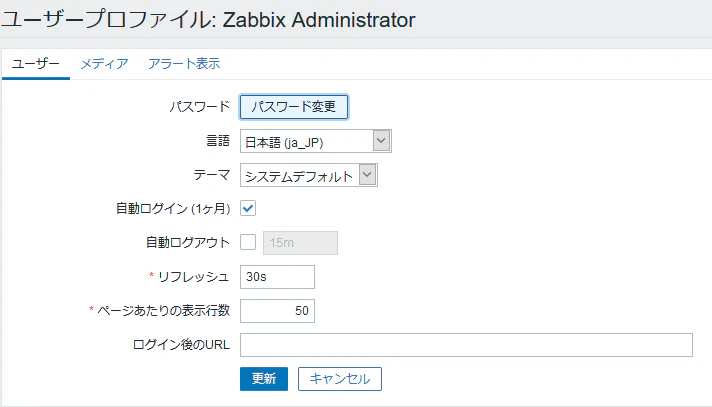Save changes with the 更新 button
Viewport: 712px width, 407px height.
point(264,379)
